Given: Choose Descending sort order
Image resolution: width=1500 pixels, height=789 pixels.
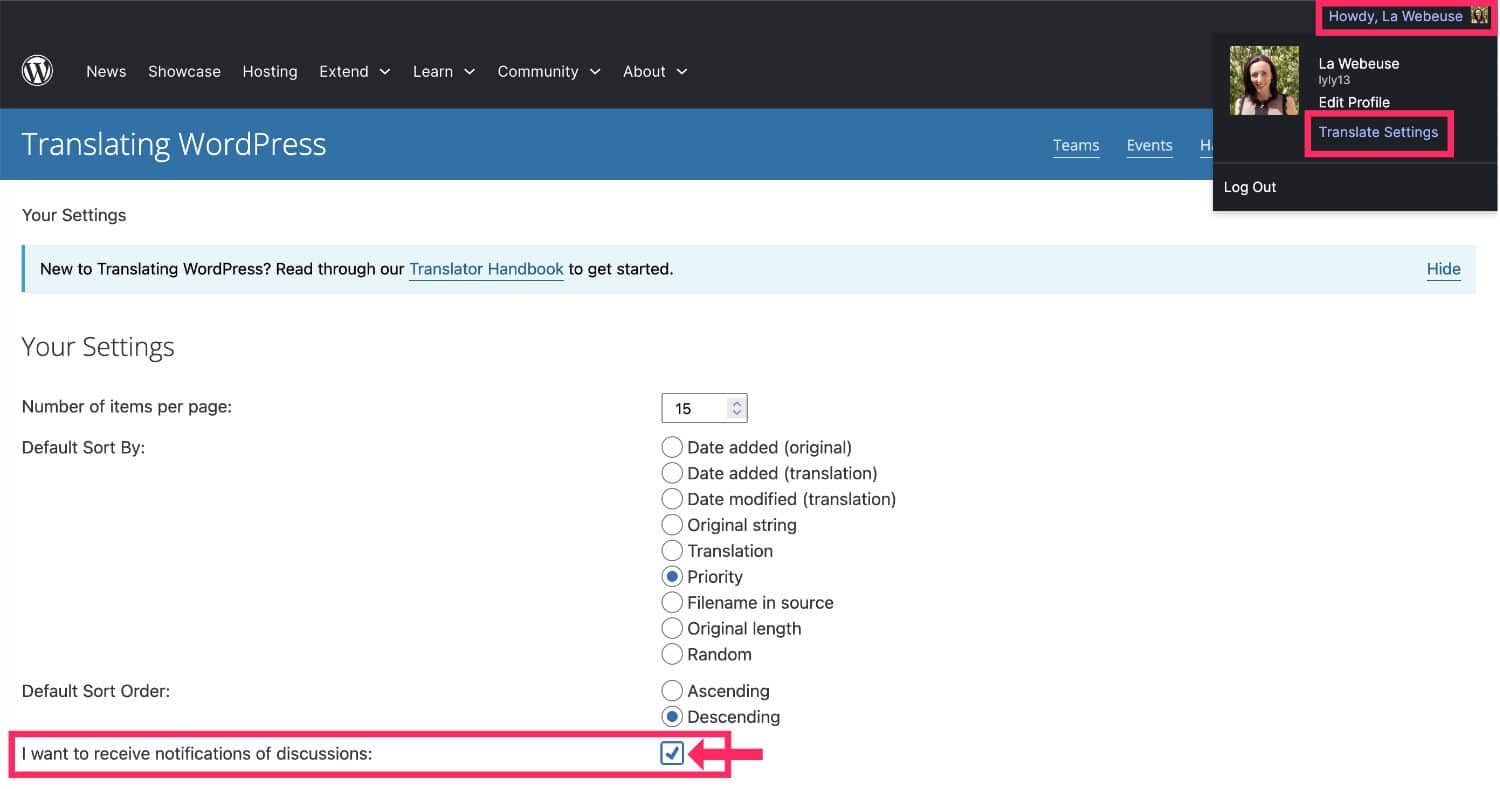Looking at the screenshot, I should click(x=672, y=717).
